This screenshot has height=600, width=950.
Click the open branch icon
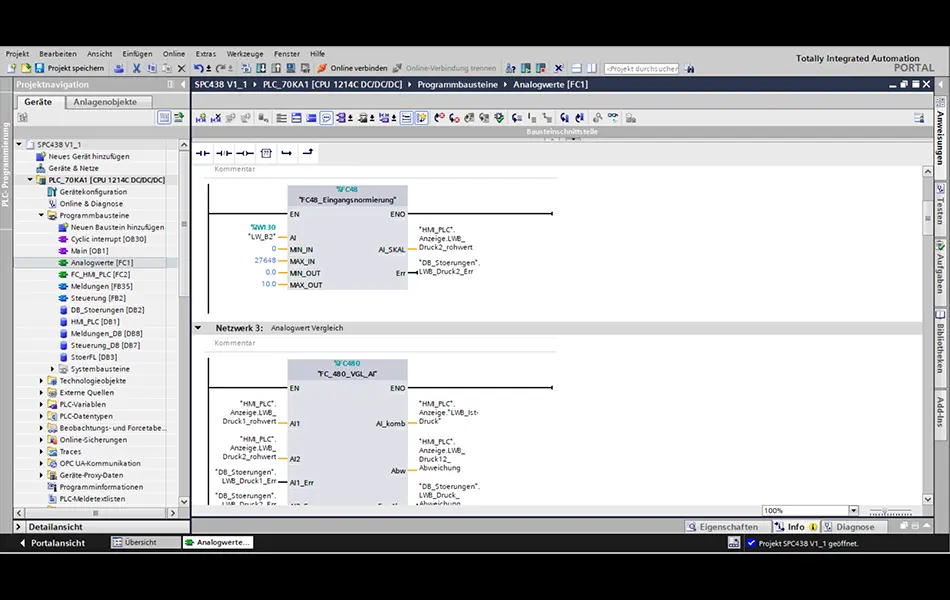[287, 153]
